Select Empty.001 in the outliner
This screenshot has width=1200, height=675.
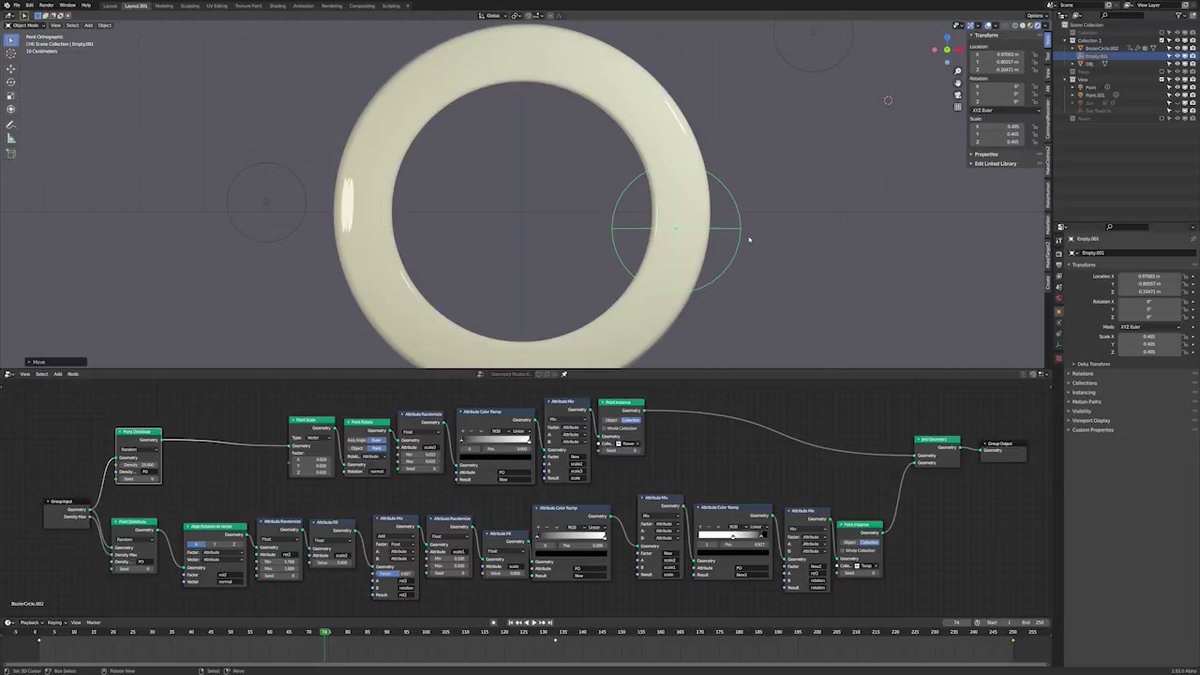[x=1096, y=56]
